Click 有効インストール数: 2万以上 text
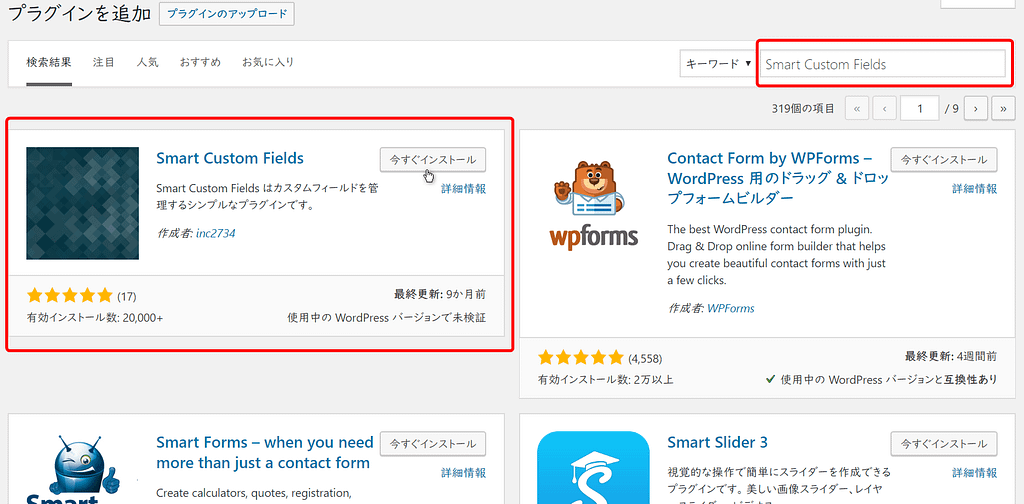 tap(605, 379)
